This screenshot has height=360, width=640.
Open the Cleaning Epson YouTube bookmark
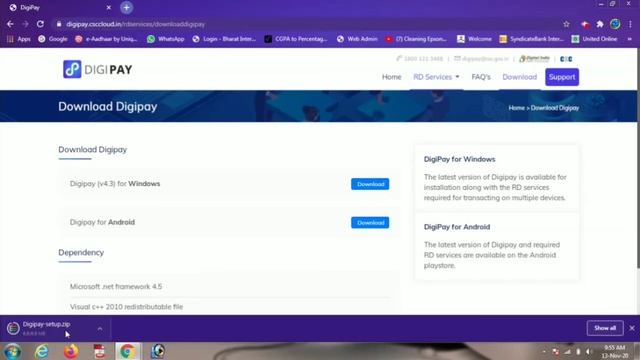pyautogui.click(x=416, y=39)
